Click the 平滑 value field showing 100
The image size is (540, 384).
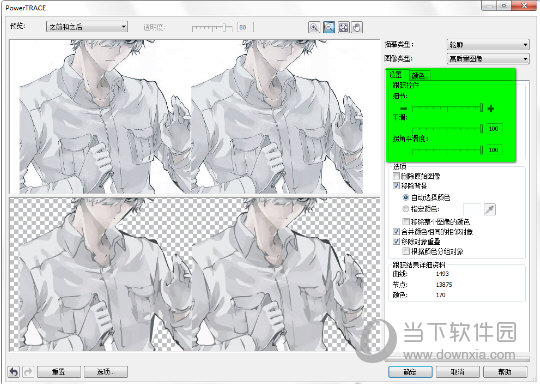pos(494,128)
